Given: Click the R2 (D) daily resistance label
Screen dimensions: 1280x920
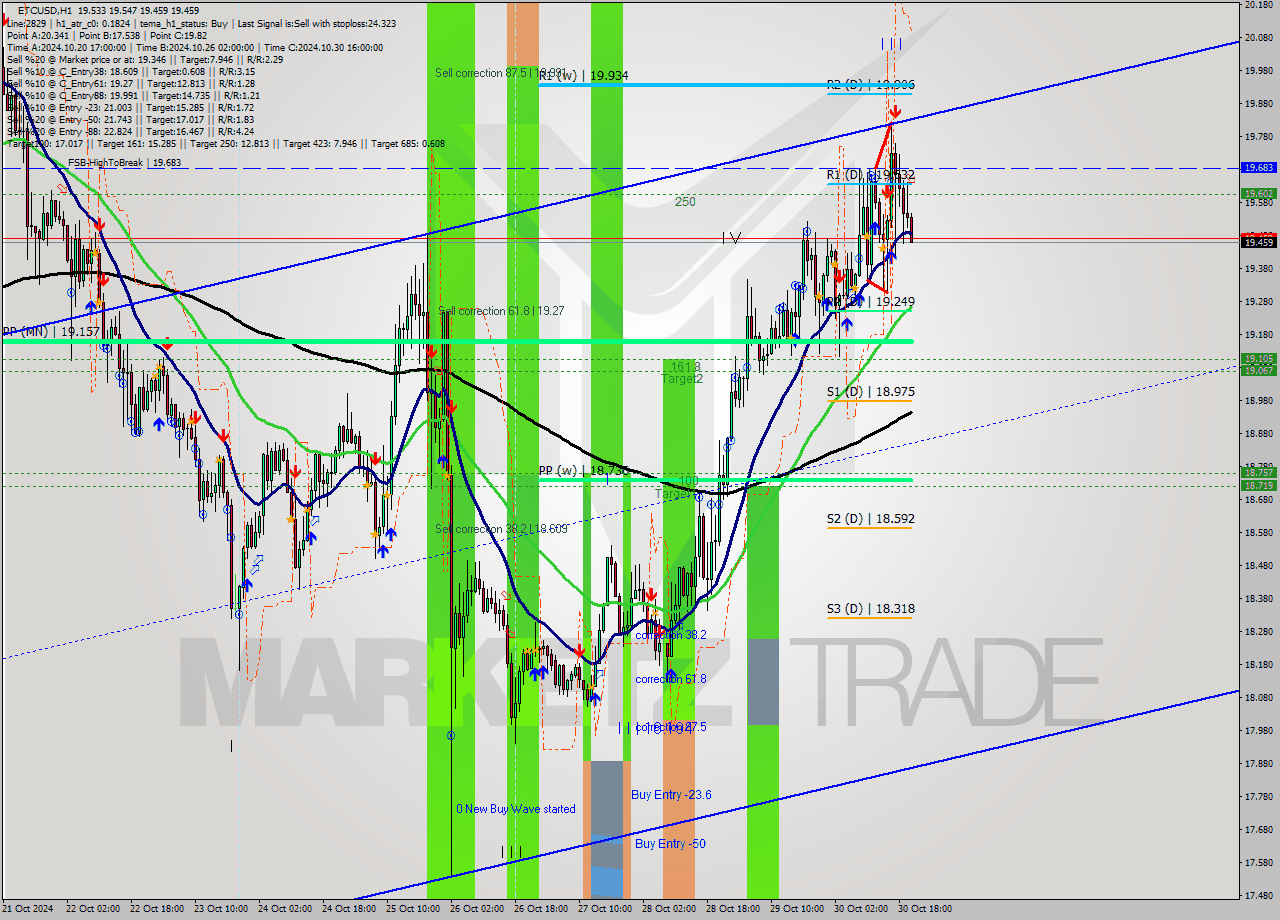Looking at the screenshot, I should 870,85.
